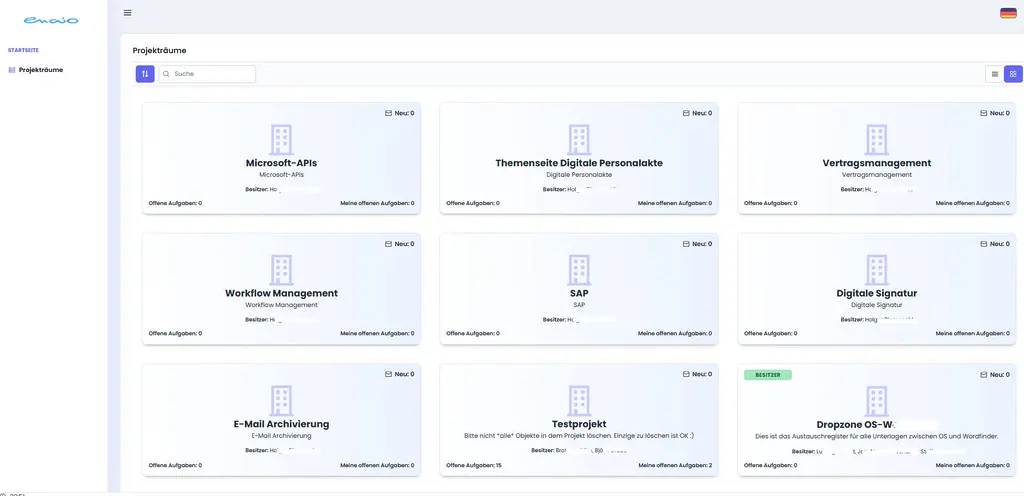This screenshot has width=1024, height=496.
Task: Click the Neu mail icon on SAP card
Action: [x=686, y=243]
